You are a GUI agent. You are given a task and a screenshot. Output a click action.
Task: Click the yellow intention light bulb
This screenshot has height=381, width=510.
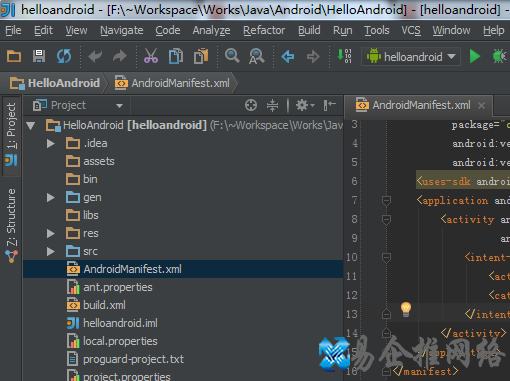(406, 310)
